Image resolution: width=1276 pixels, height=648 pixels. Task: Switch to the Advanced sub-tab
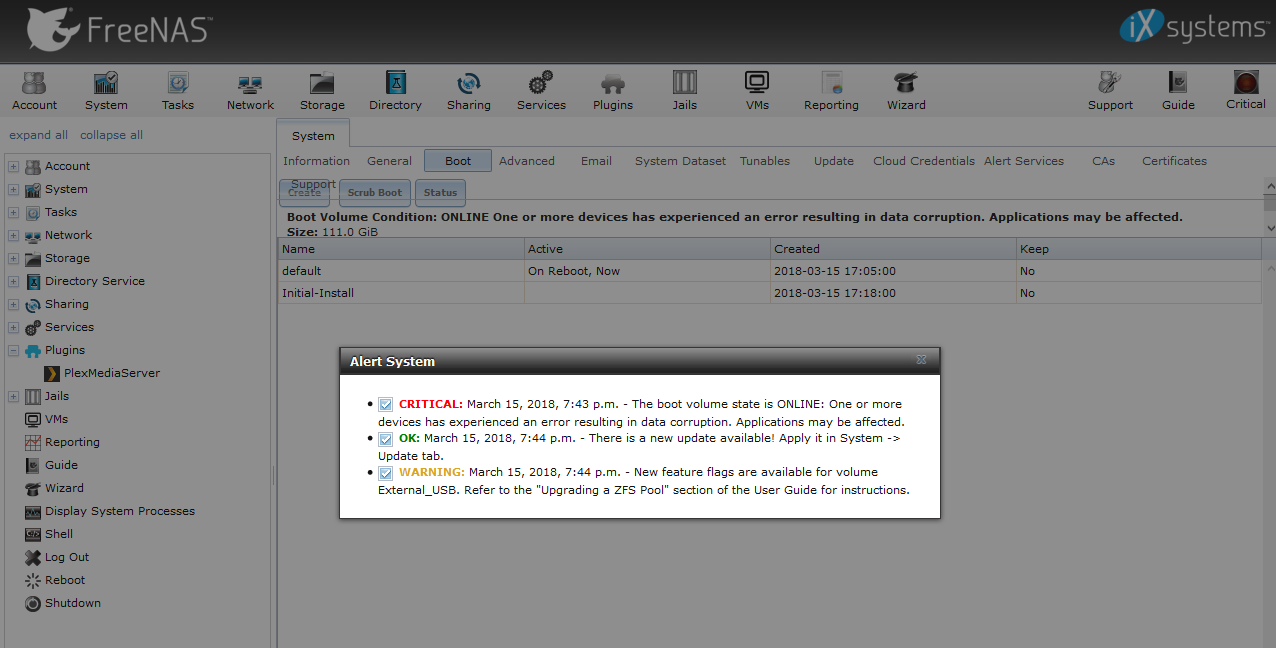coord(527,161)
